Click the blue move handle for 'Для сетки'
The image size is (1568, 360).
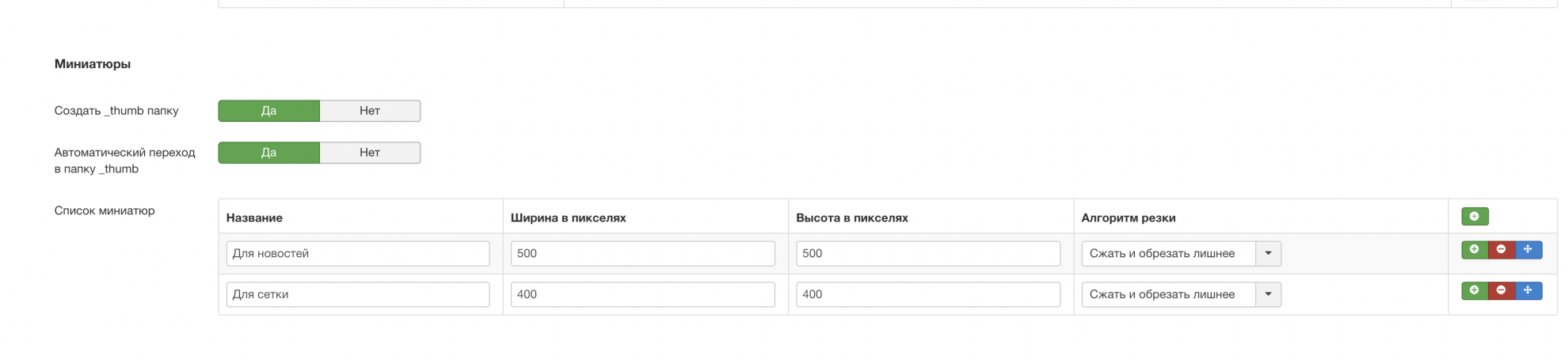point(1528,291)
